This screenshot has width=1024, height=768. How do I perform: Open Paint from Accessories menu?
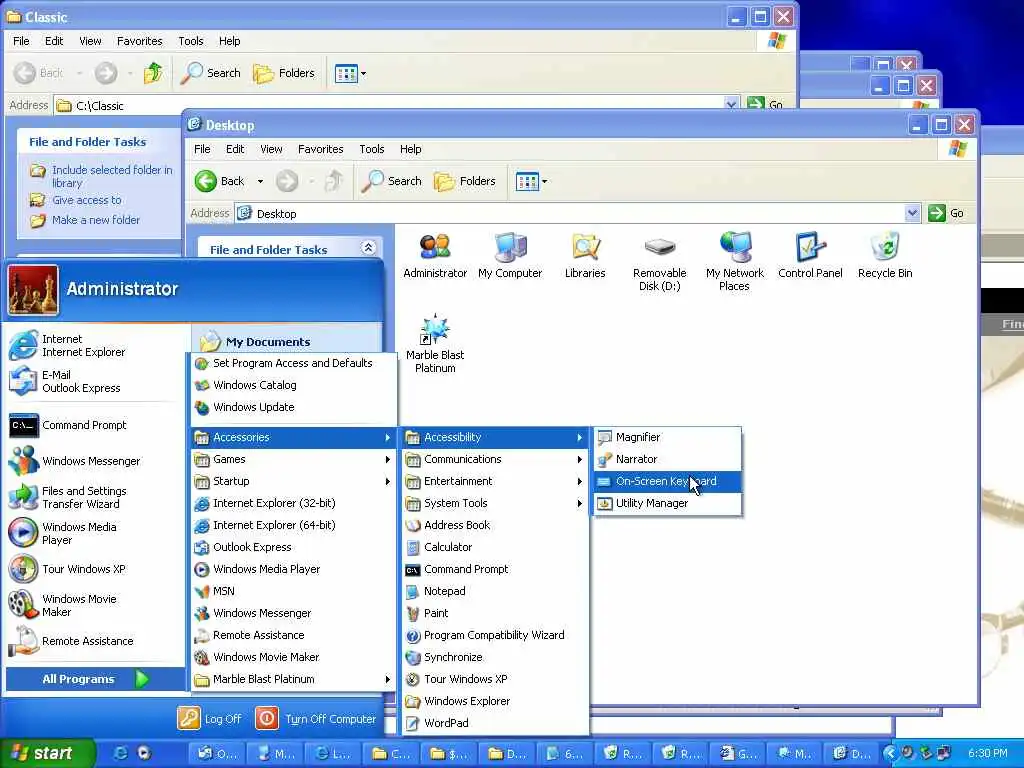494,613
